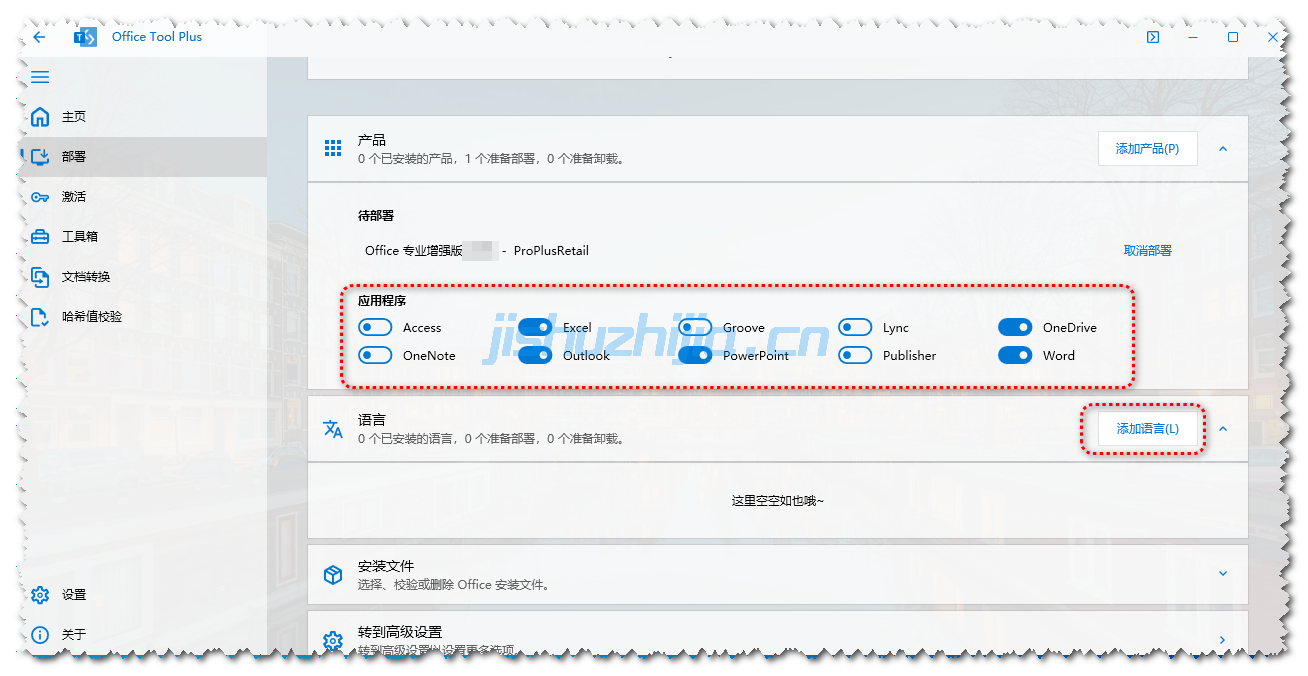Minimize the Office Tool Plus window

(1193, 37)
